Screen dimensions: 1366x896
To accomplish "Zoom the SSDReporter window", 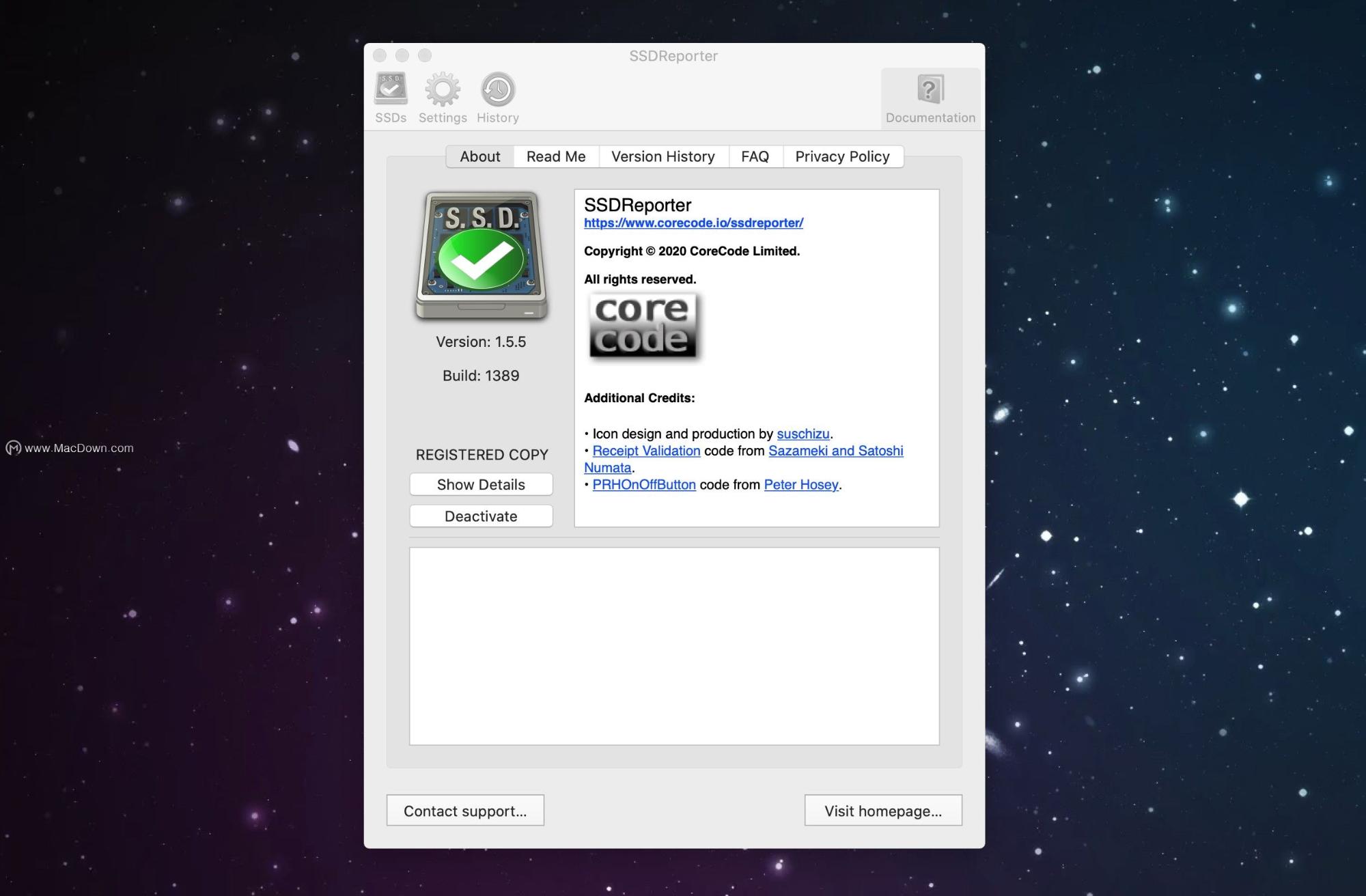I will coord(425,55).
